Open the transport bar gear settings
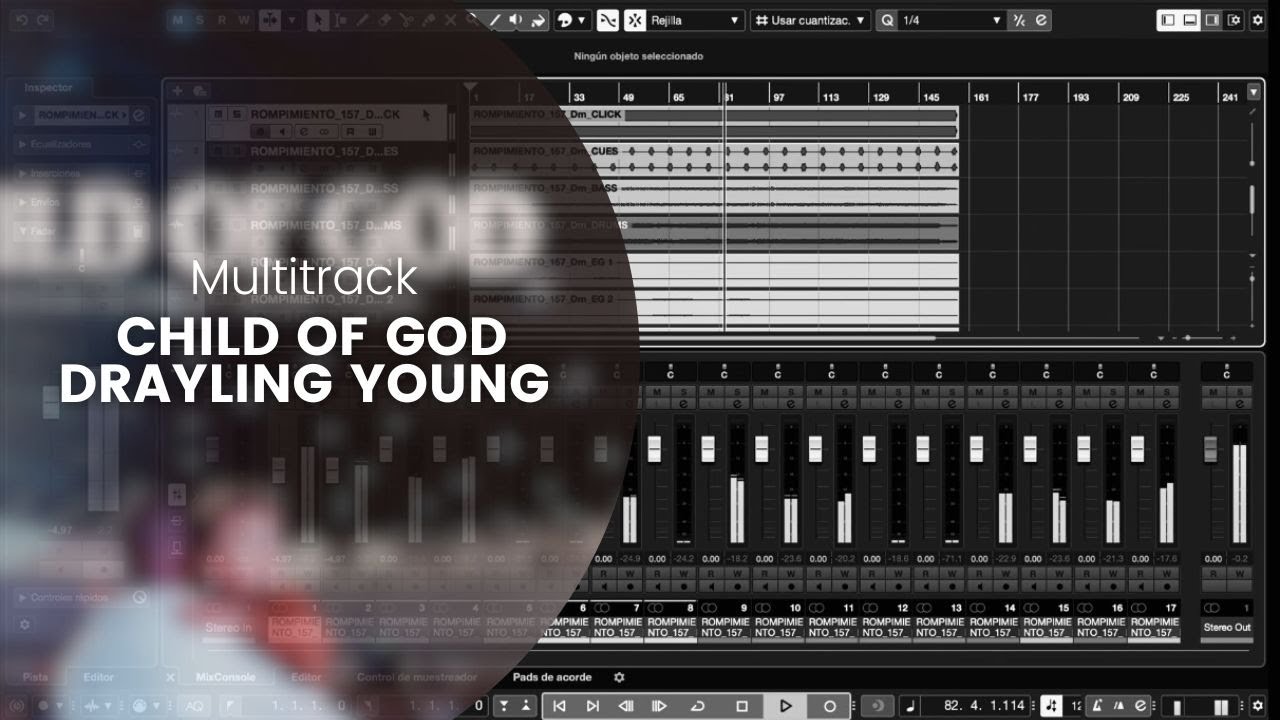 click(x=1259, y=706)
